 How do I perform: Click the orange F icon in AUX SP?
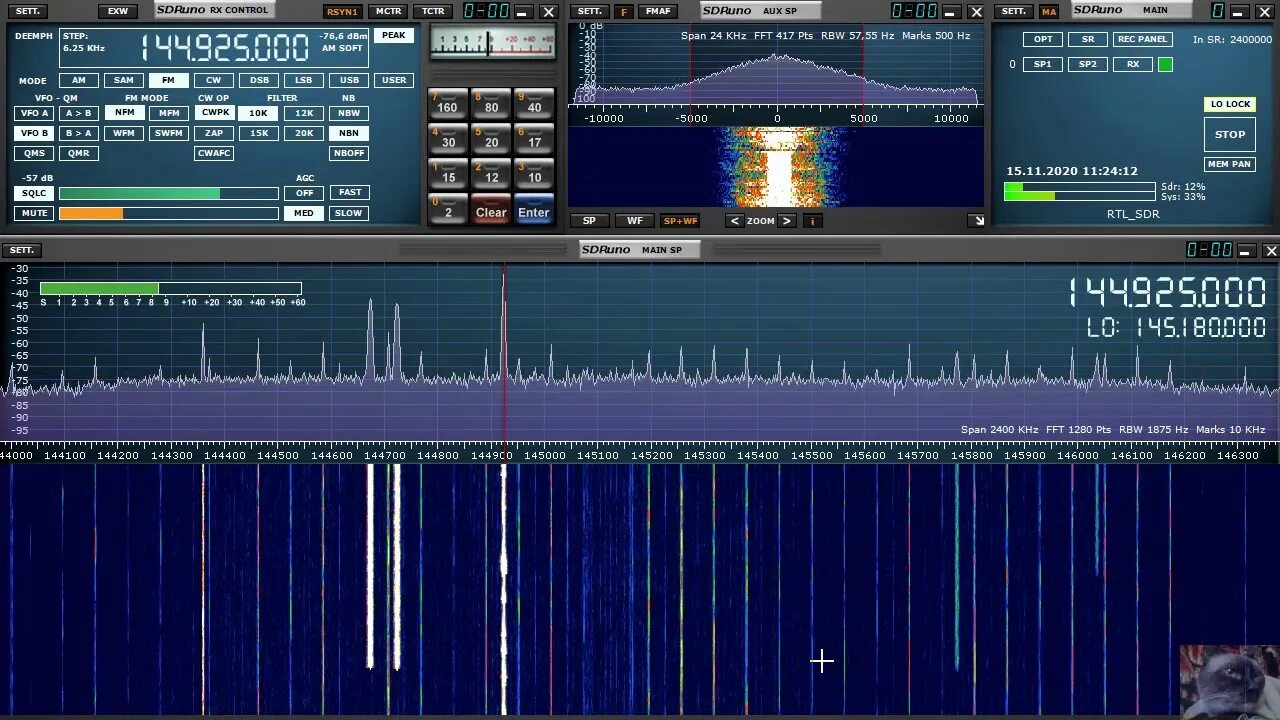tap(624, 11)
